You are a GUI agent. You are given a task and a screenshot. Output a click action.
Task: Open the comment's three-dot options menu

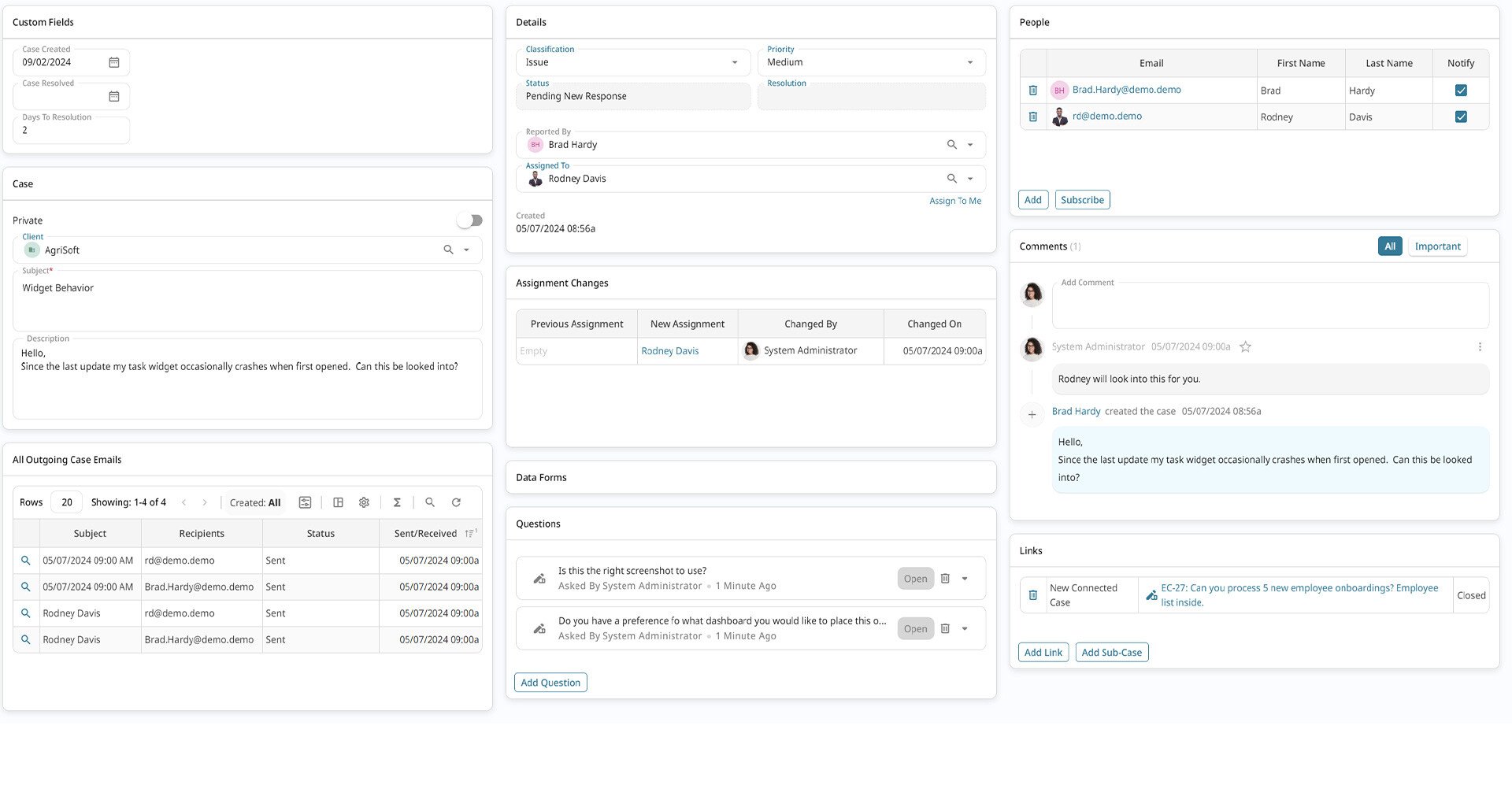tap(1480, 346)
